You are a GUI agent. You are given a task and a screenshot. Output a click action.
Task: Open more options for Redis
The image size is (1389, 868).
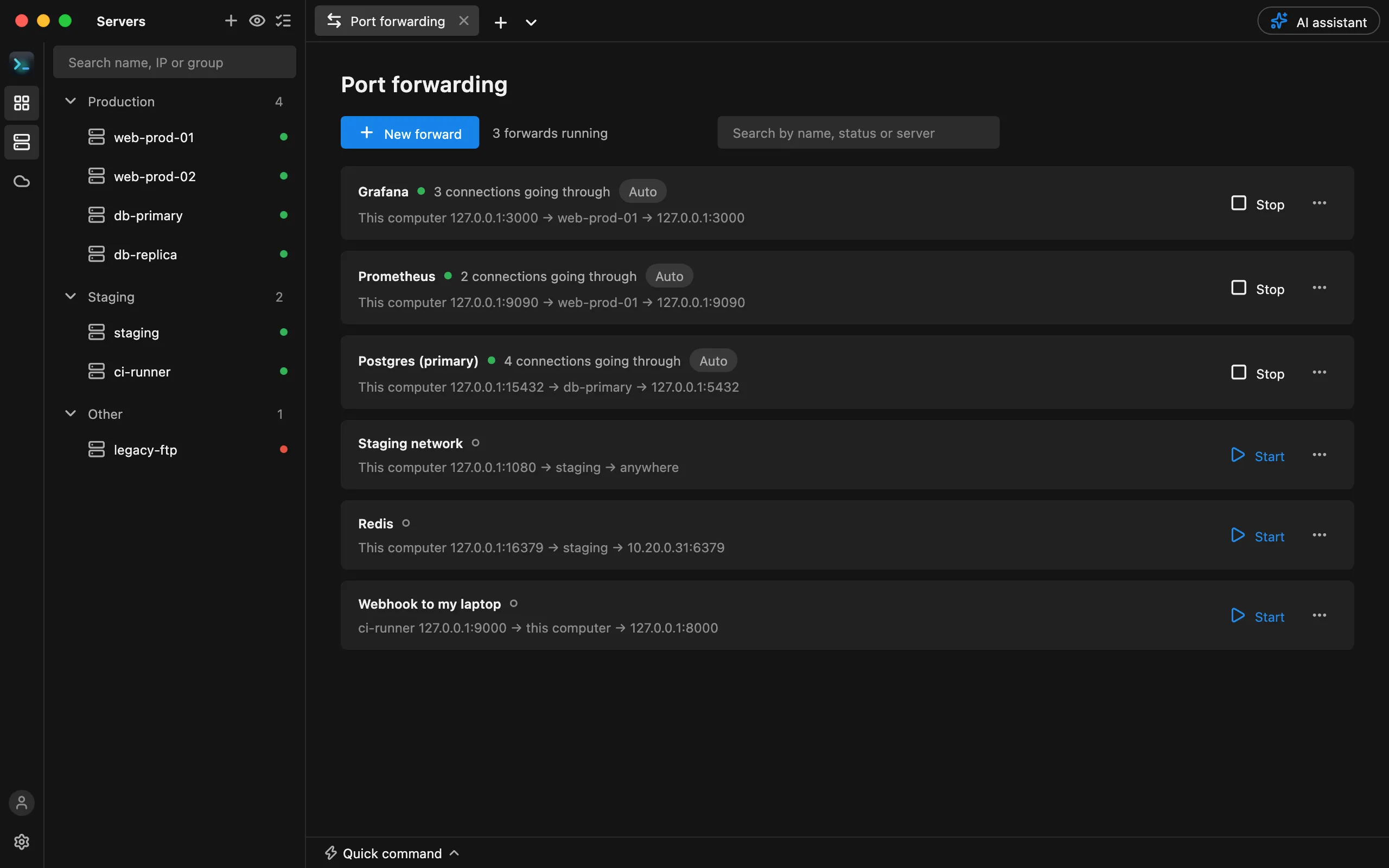(x=1319, y=535)
